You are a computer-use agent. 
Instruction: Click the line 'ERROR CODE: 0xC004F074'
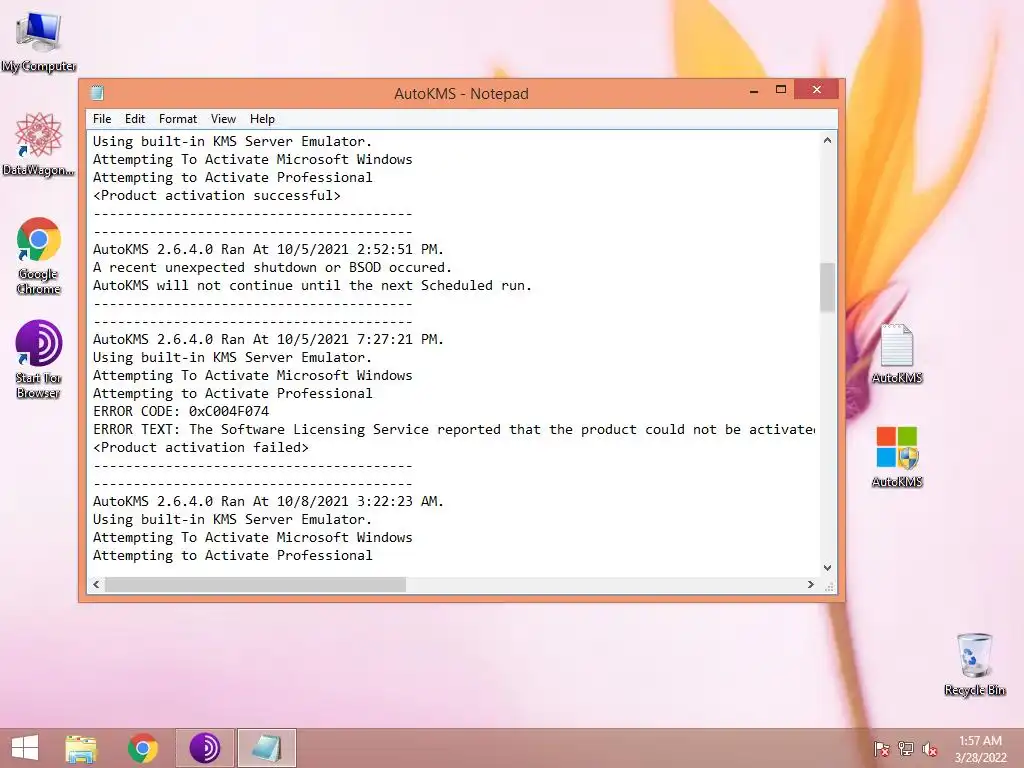181,411
